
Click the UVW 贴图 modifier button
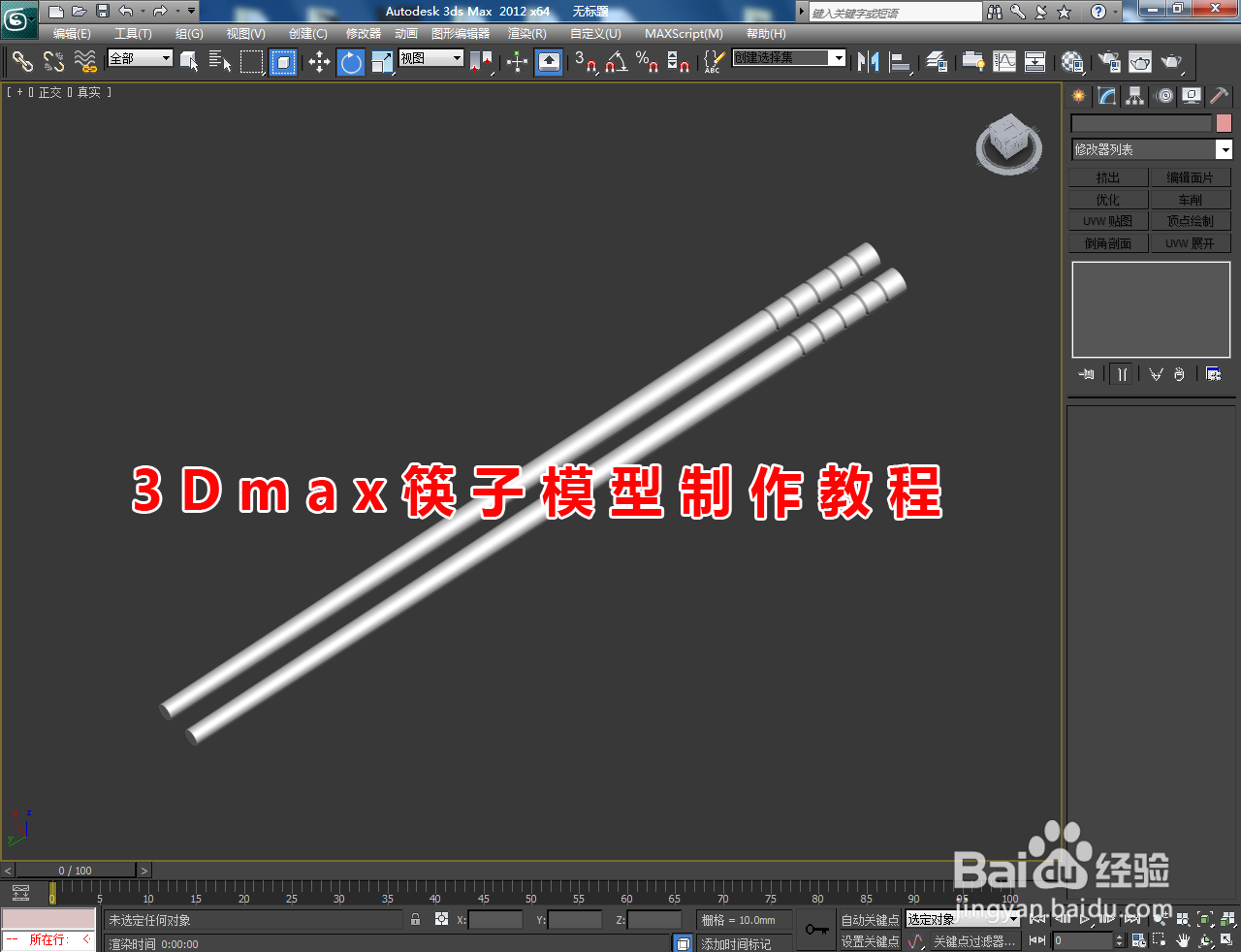[x=1108, y=221]
